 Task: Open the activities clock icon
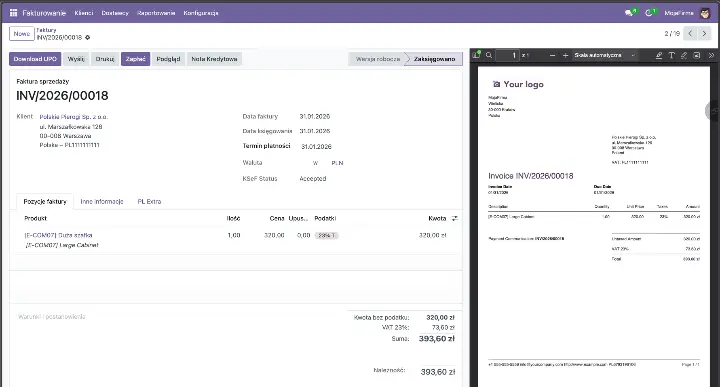[650, 13]
